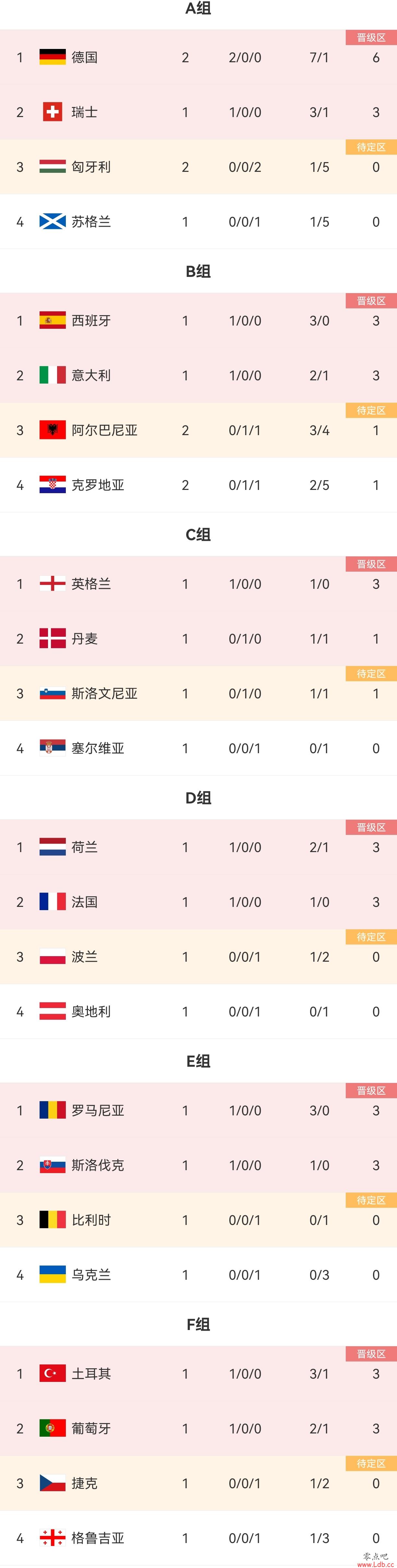Select the 荷兰 row in D组
397x1568 pixels.
tap(198, 847)
